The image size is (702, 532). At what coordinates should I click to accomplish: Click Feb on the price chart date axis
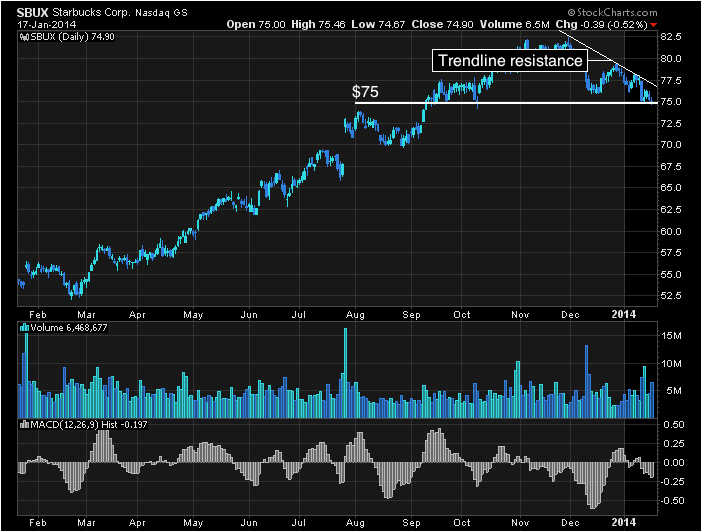point(38,315)
